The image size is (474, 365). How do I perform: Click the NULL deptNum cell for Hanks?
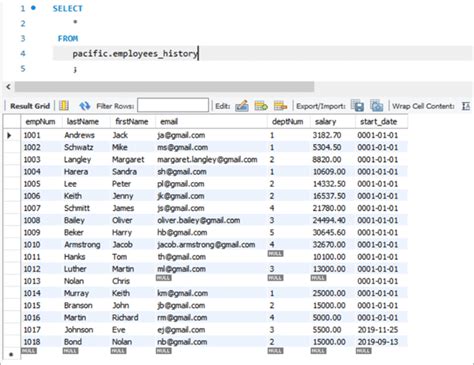click(275, 254)
